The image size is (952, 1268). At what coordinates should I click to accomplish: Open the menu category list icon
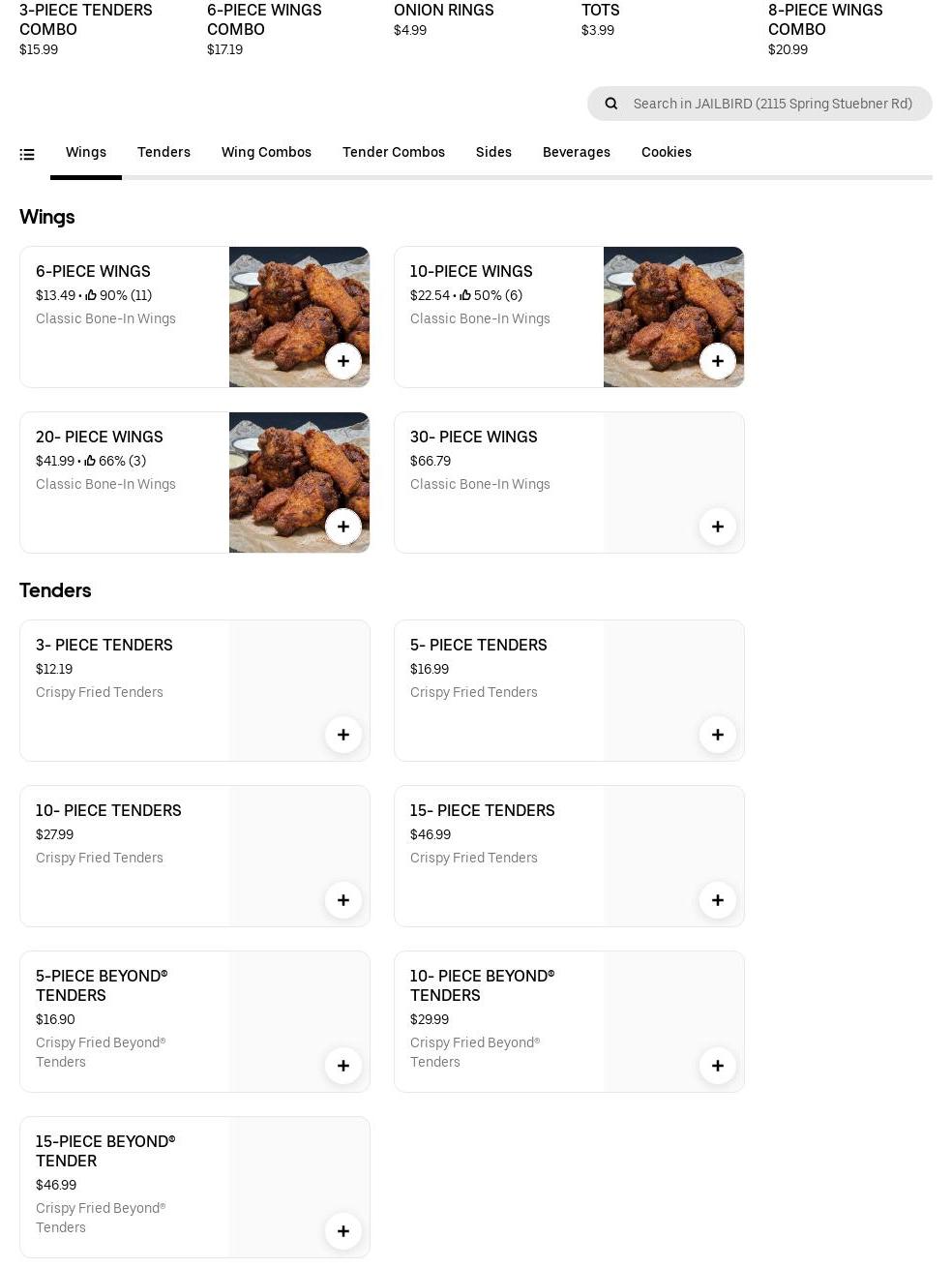[27, 154]
